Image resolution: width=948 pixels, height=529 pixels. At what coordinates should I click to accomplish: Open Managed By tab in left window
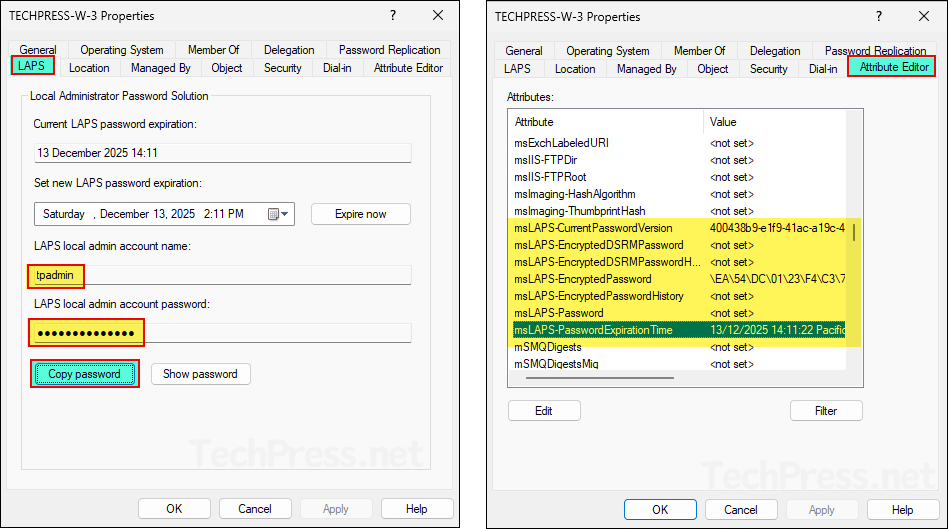(x=161, y=68)
